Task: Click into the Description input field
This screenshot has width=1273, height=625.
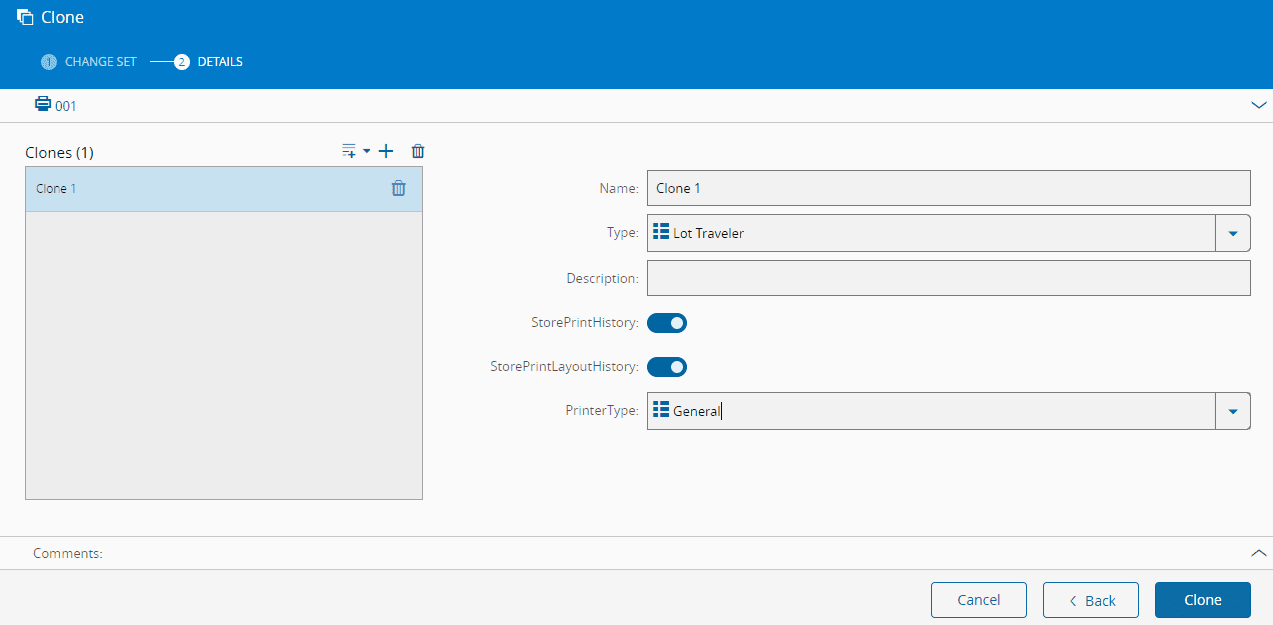Action: tap(948, 278)
